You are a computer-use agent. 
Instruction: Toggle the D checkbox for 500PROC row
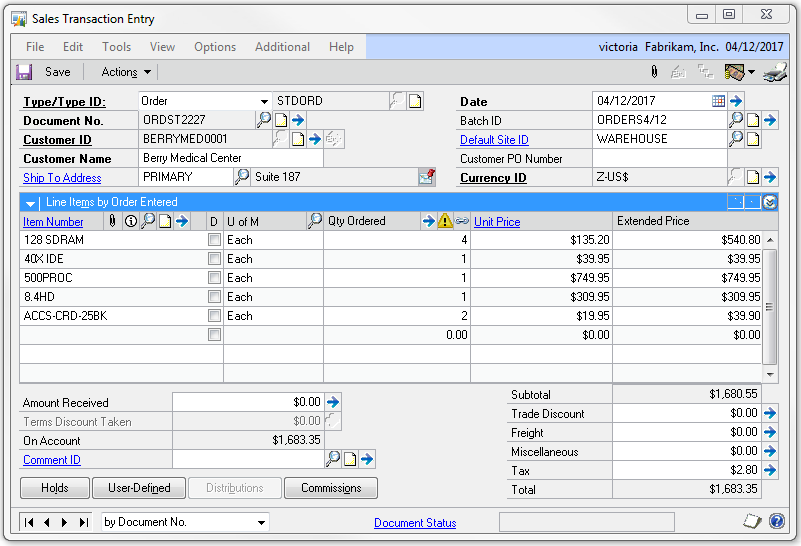pos(214,278)
